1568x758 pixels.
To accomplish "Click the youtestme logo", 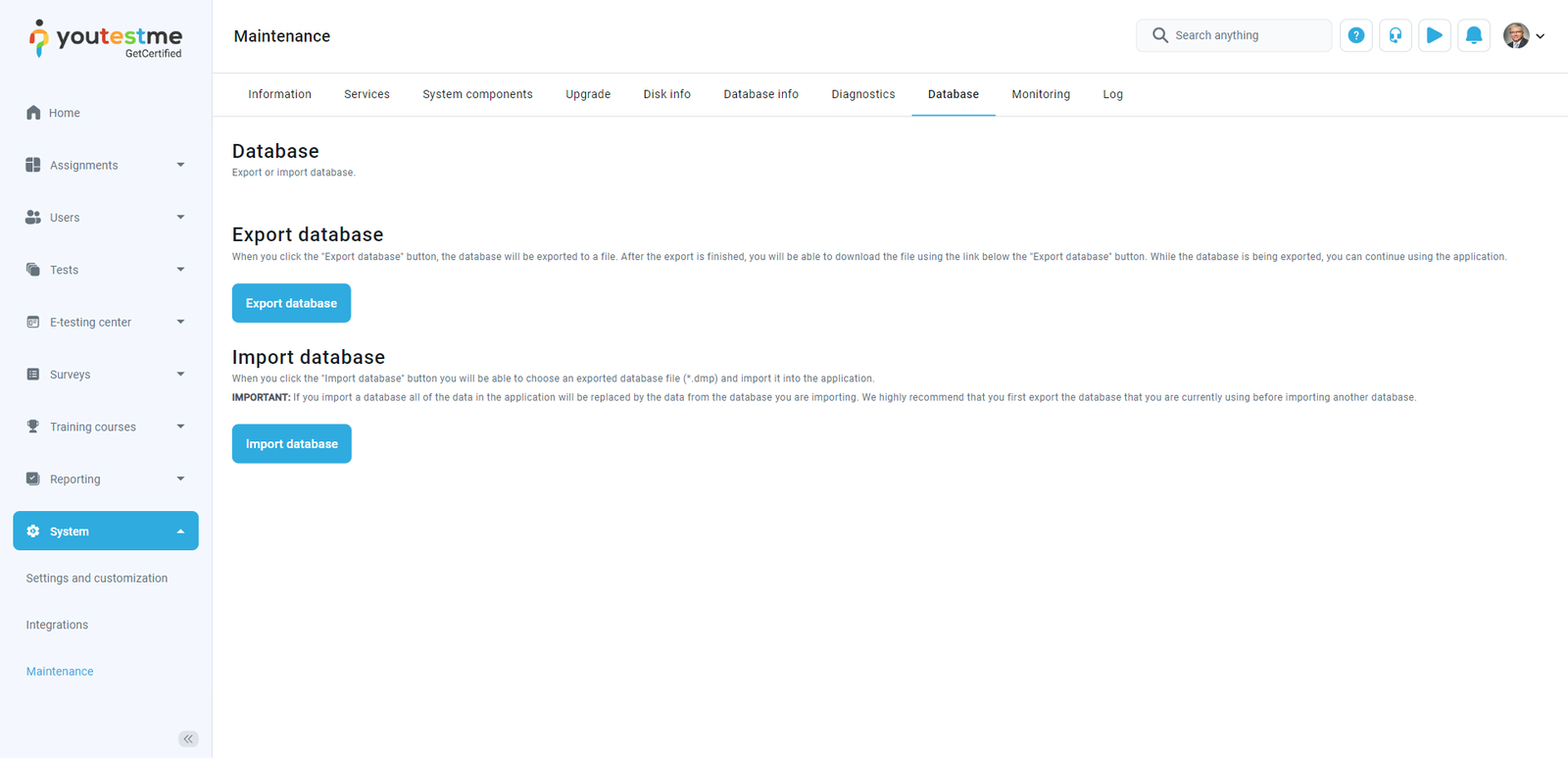I will (x=106, y=39).
